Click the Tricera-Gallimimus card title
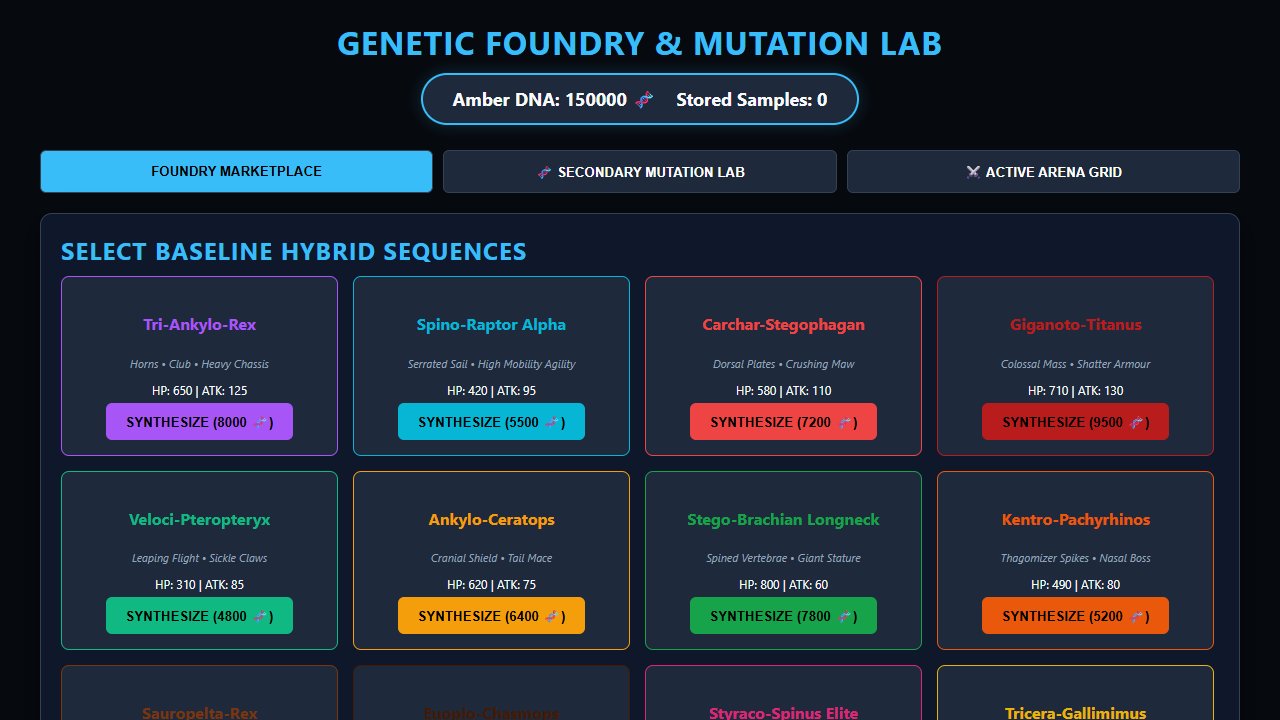Image resolution: width=1280 pixels, height=720 pixels. point(1075,713)
